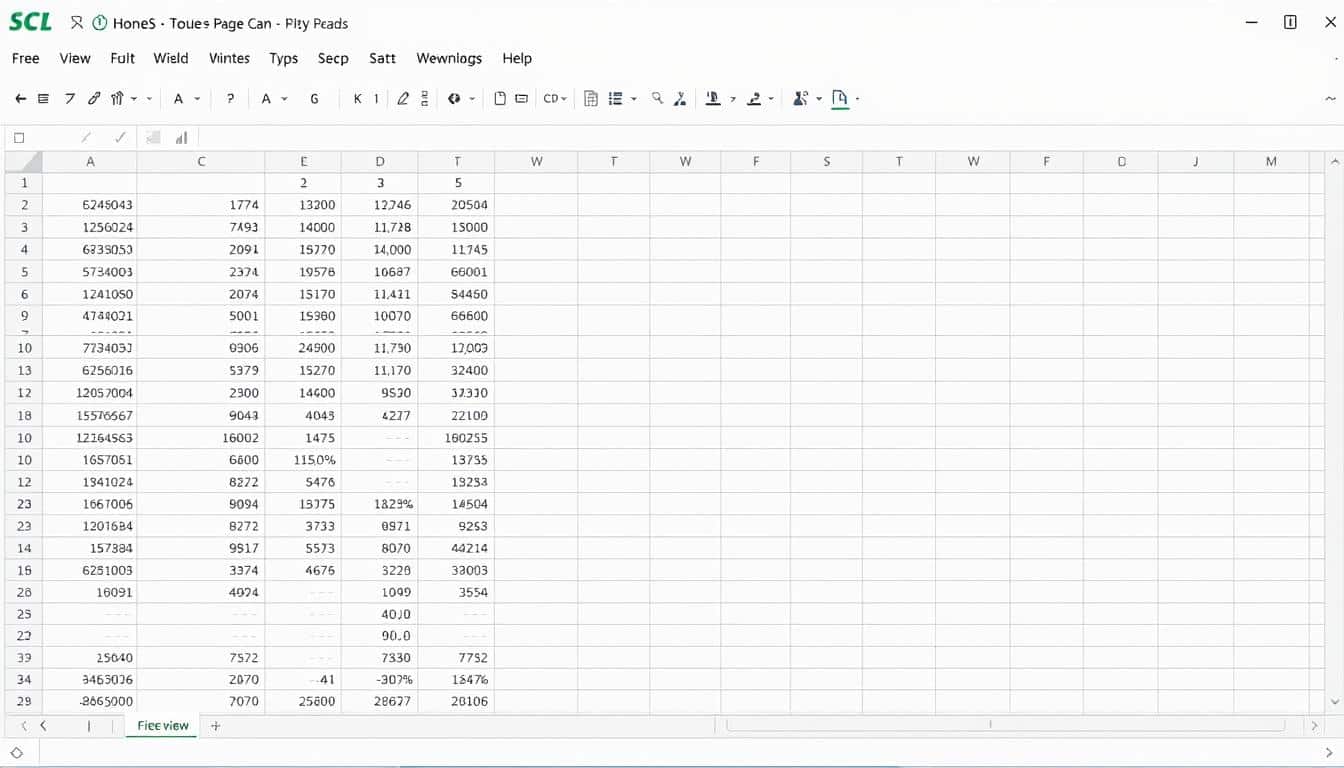Toggle the checkbox left of the formula bar
The height and width of the screenshot is (768, 1344).
(19, 138)
